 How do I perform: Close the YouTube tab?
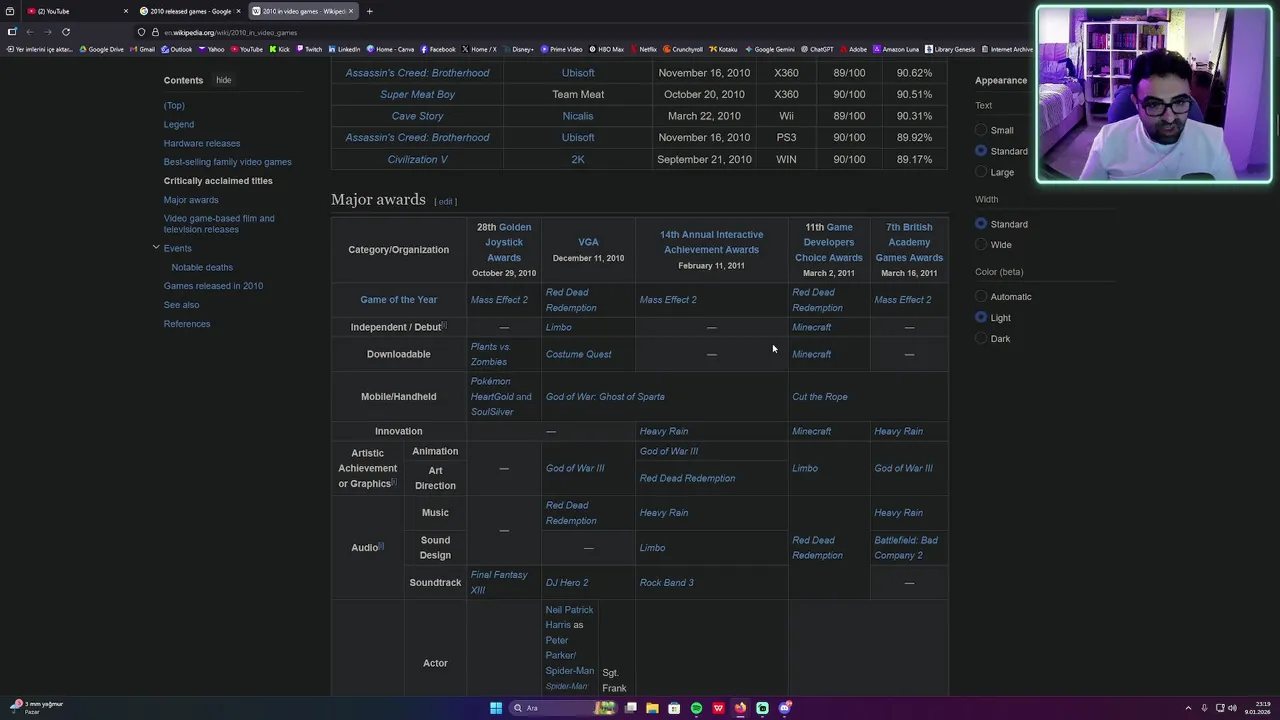[x=126, y=11]
